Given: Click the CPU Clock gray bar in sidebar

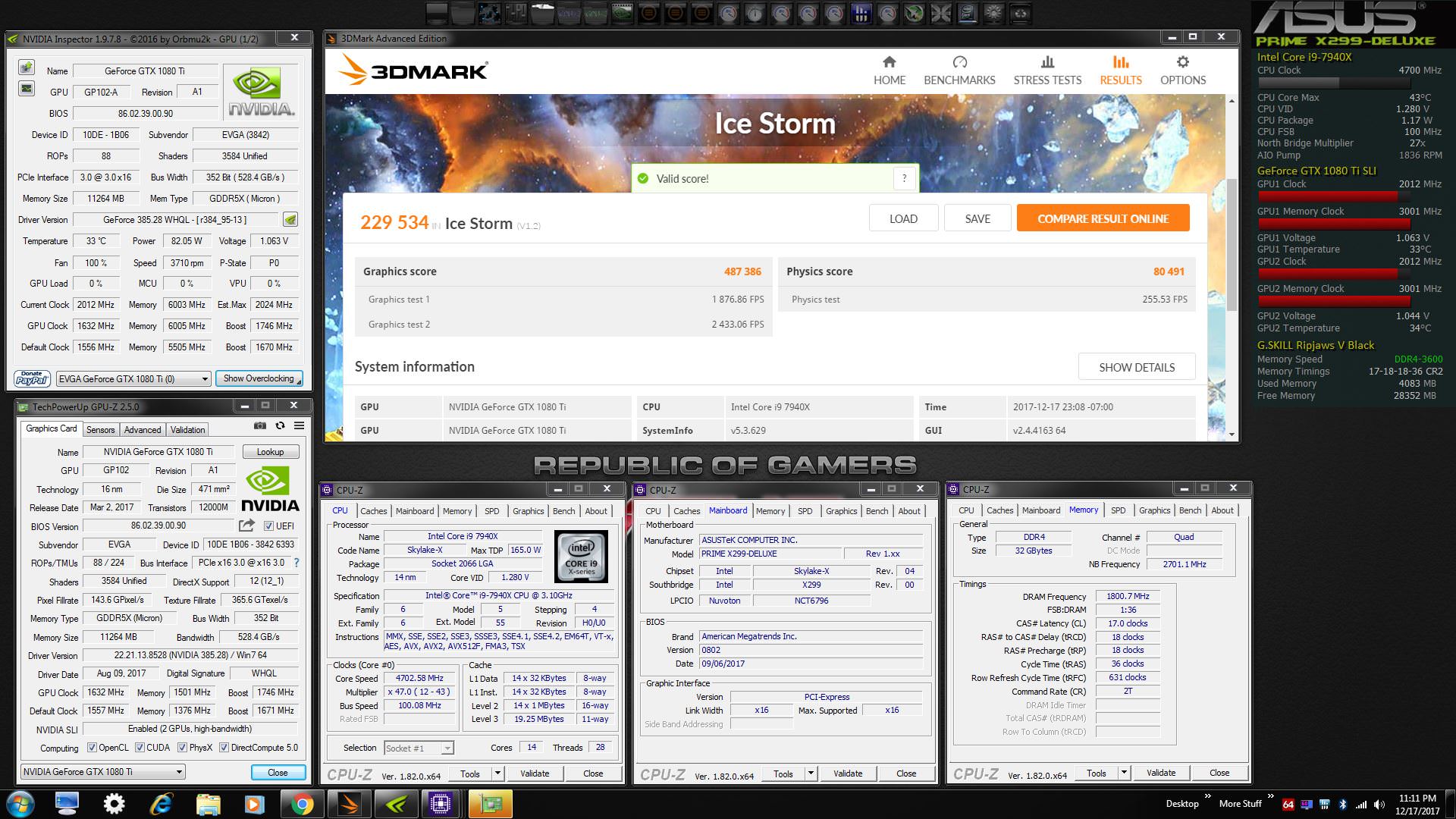Looking at the screenshot, I should pos(1334,83).
